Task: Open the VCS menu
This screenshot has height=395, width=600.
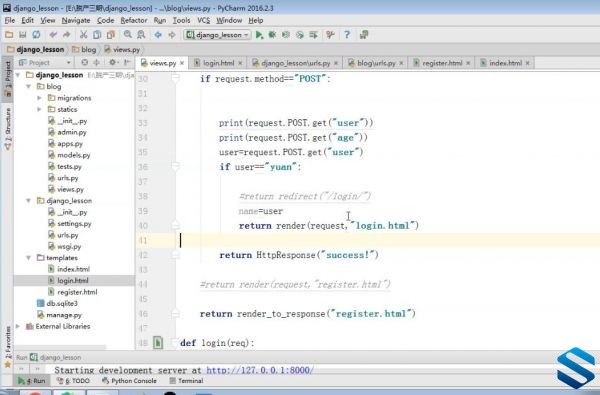Action: 204,20
